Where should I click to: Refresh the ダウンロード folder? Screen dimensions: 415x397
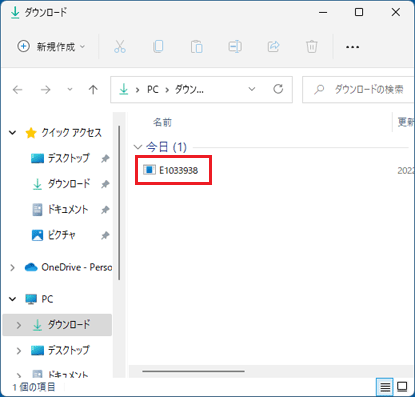pyautogui.click(x=278, y=89)
